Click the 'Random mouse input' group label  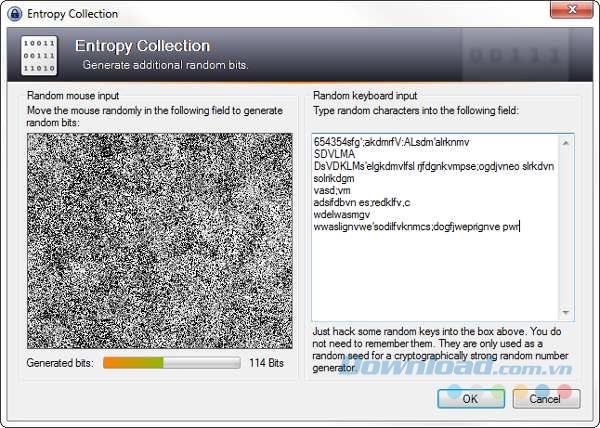tap(73, 96)
